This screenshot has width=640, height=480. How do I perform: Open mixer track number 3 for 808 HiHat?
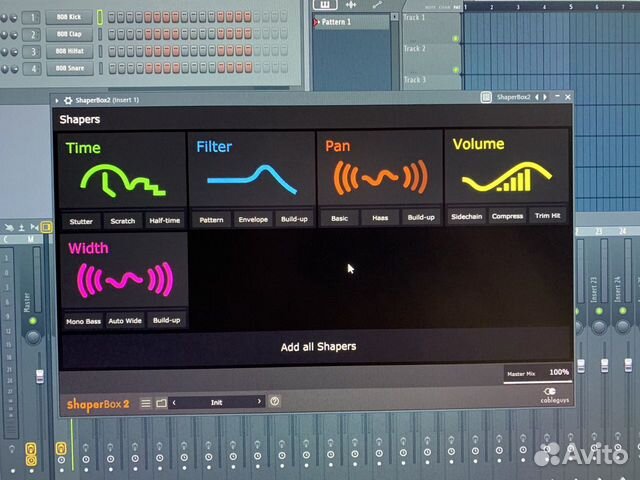tap(32, 52)
